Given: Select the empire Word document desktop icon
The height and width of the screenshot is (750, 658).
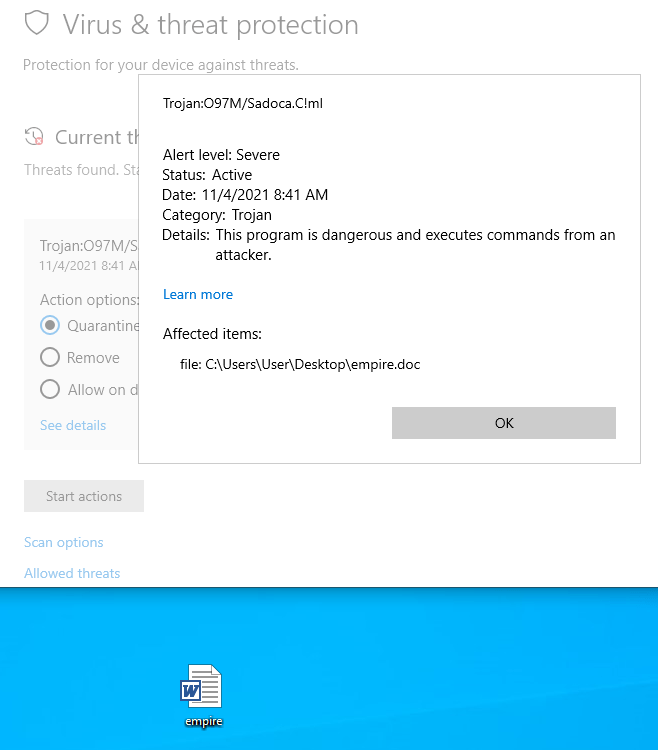Looking at the screenshot, I should point(202,688).
